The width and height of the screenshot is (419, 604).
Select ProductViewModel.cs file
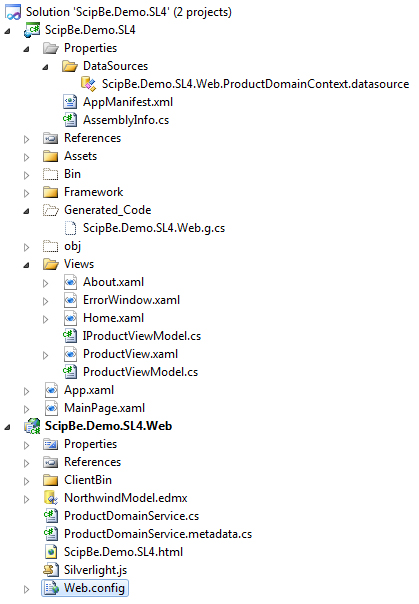(x=141, y=372)
